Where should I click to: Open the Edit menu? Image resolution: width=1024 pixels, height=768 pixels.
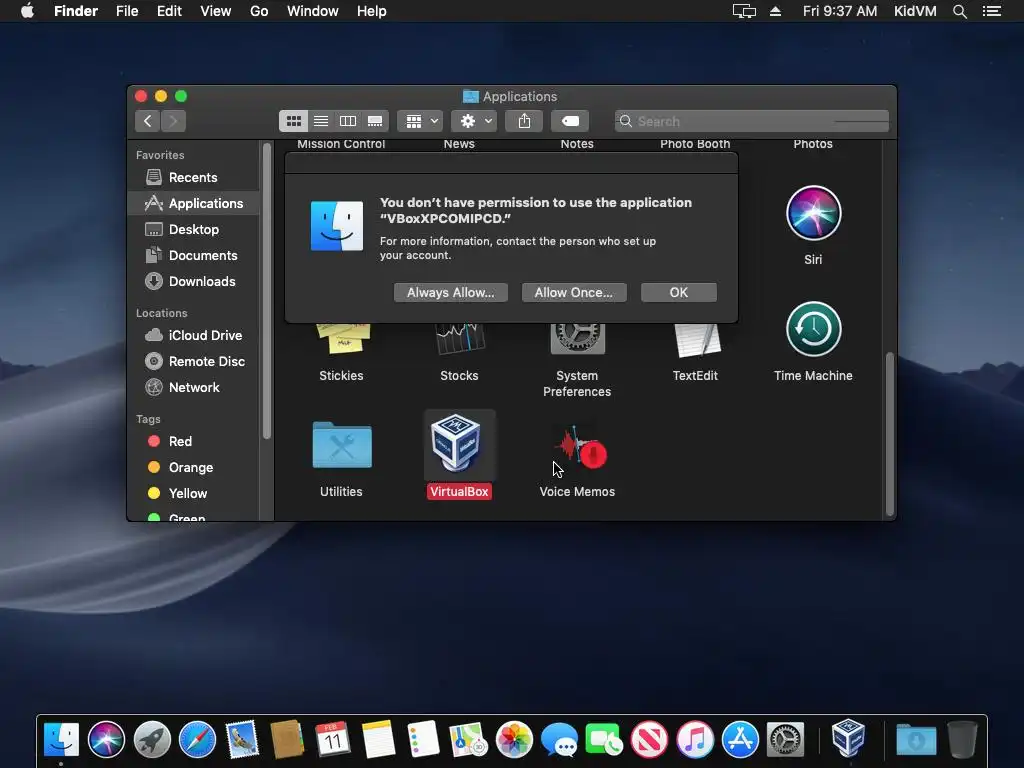169,11
